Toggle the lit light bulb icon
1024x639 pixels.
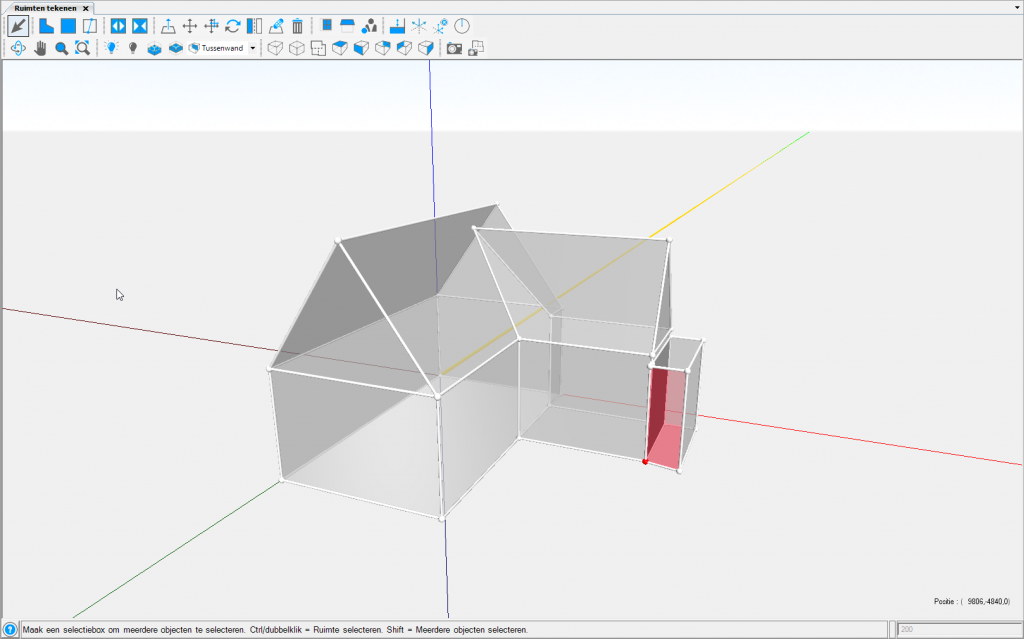tap(111, 48)
